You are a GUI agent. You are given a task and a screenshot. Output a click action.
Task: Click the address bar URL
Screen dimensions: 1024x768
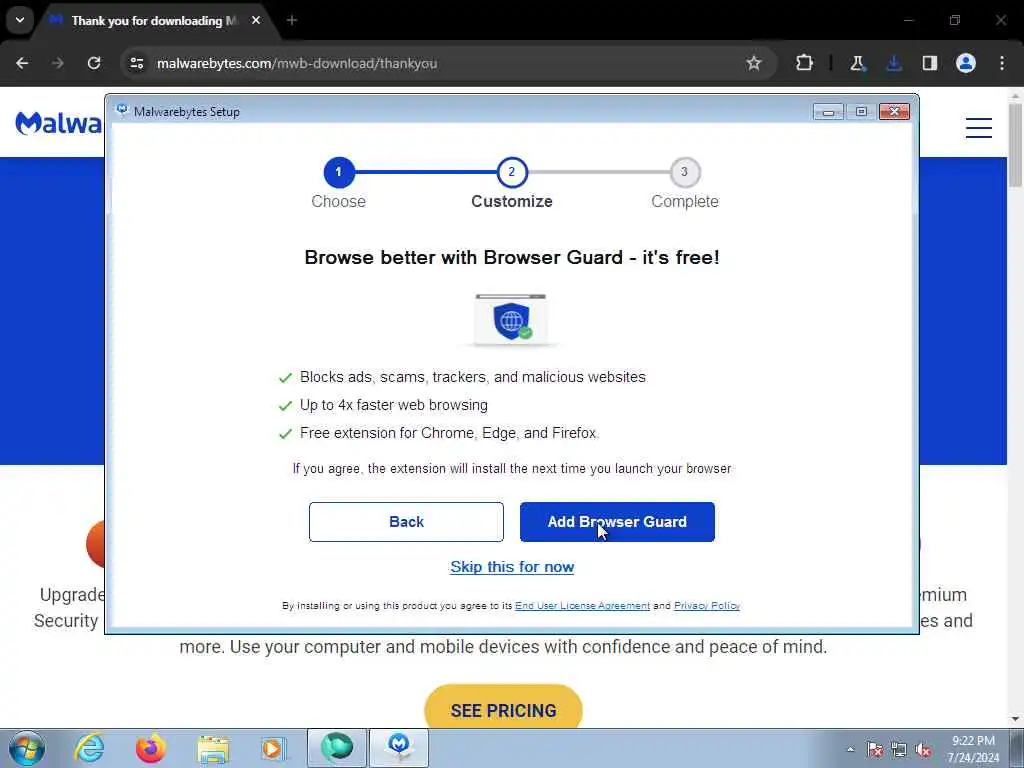pyautogui.click(x=297, y=63)
